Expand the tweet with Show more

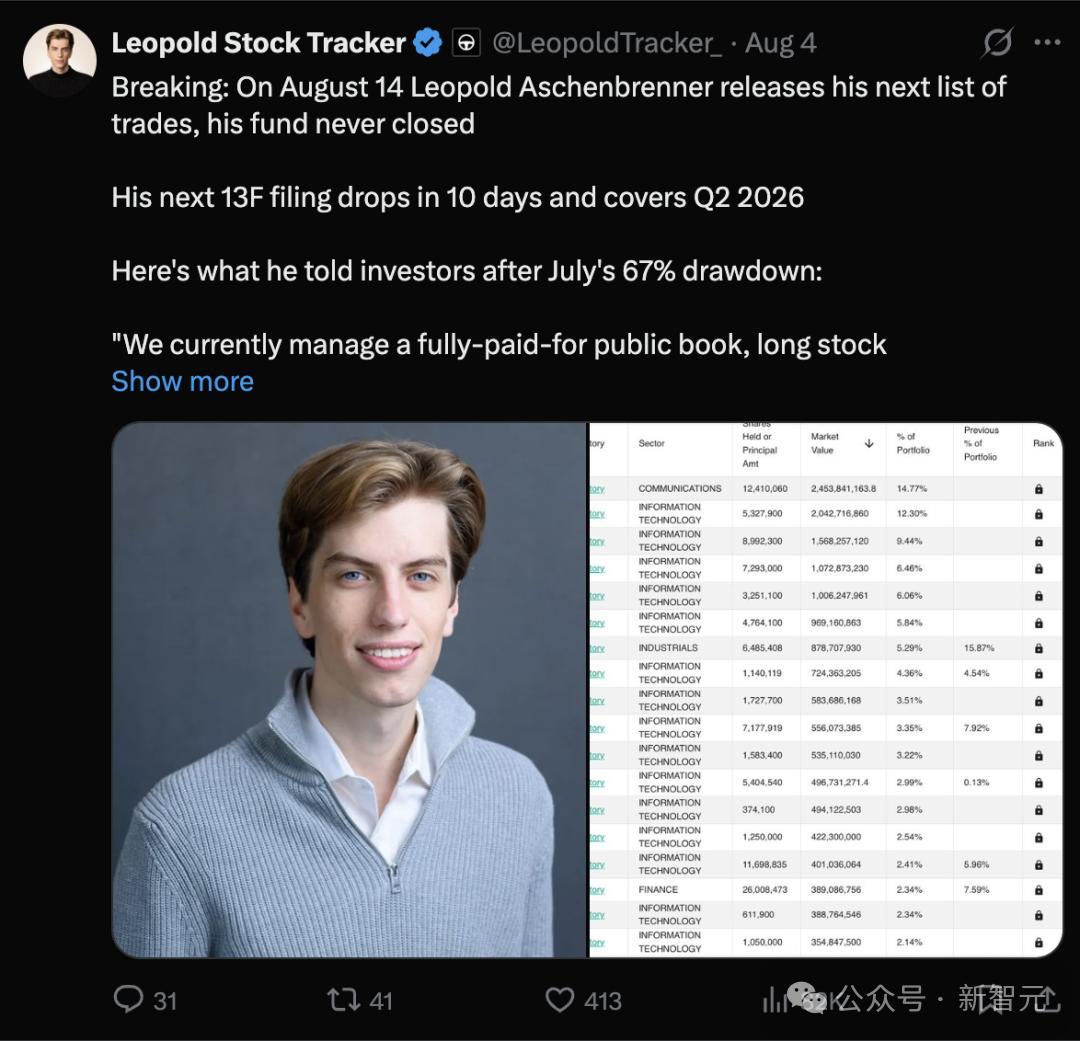(x=183, y=381)
